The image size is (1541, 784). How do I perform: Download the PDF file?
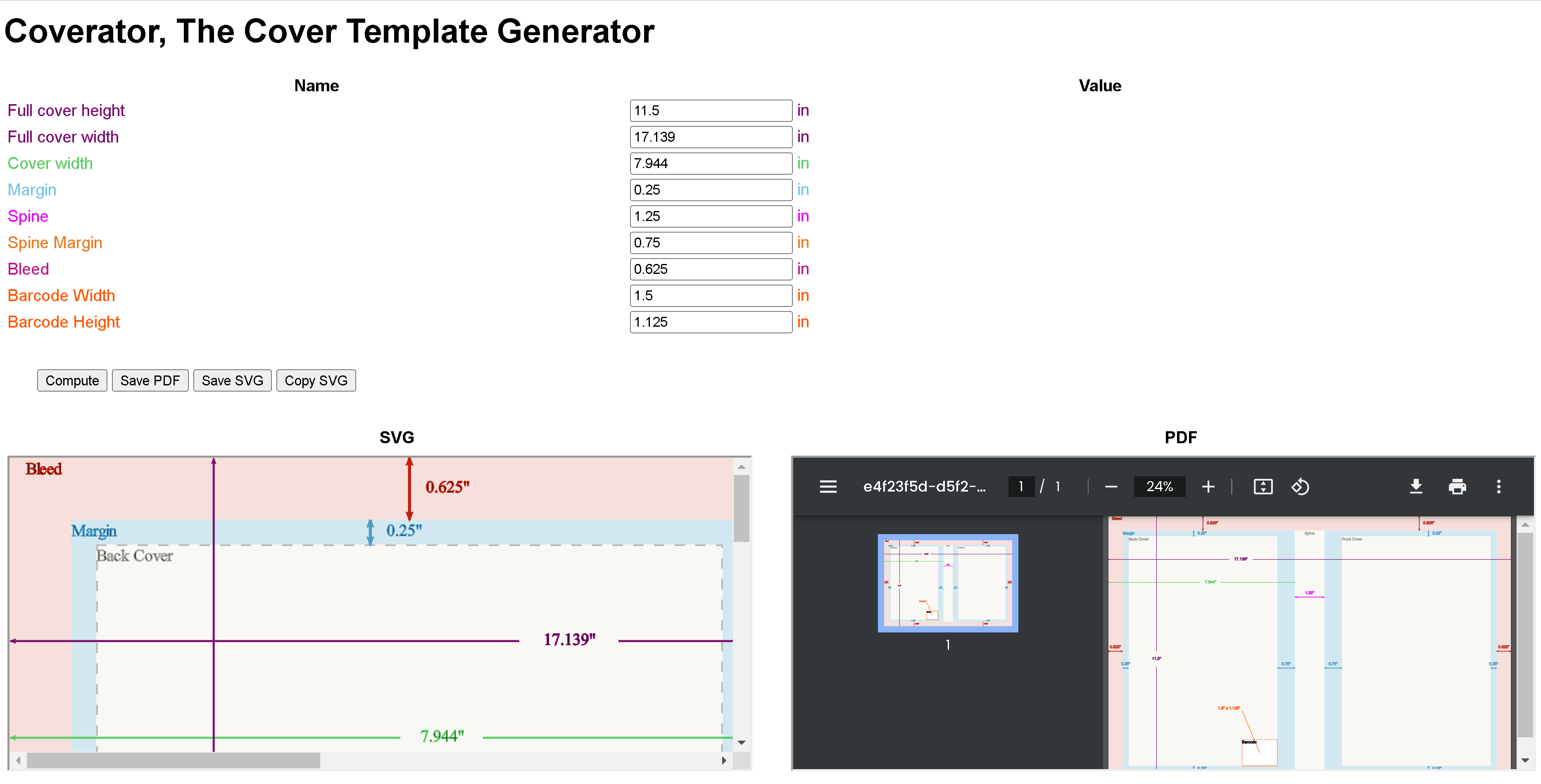(1415, 487)
